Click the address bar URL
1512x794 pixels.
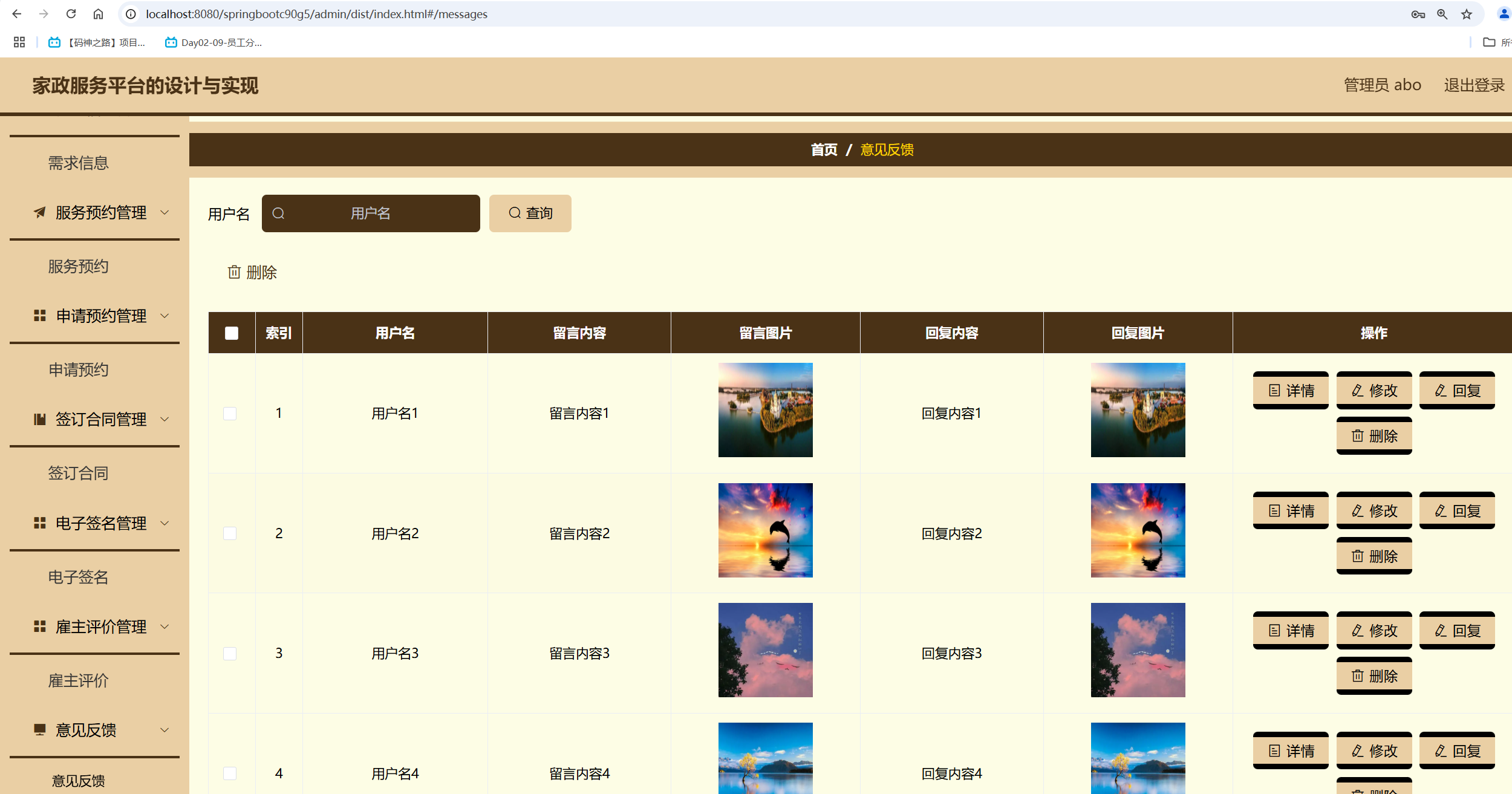pyautogui.click(x=316, y=14)
